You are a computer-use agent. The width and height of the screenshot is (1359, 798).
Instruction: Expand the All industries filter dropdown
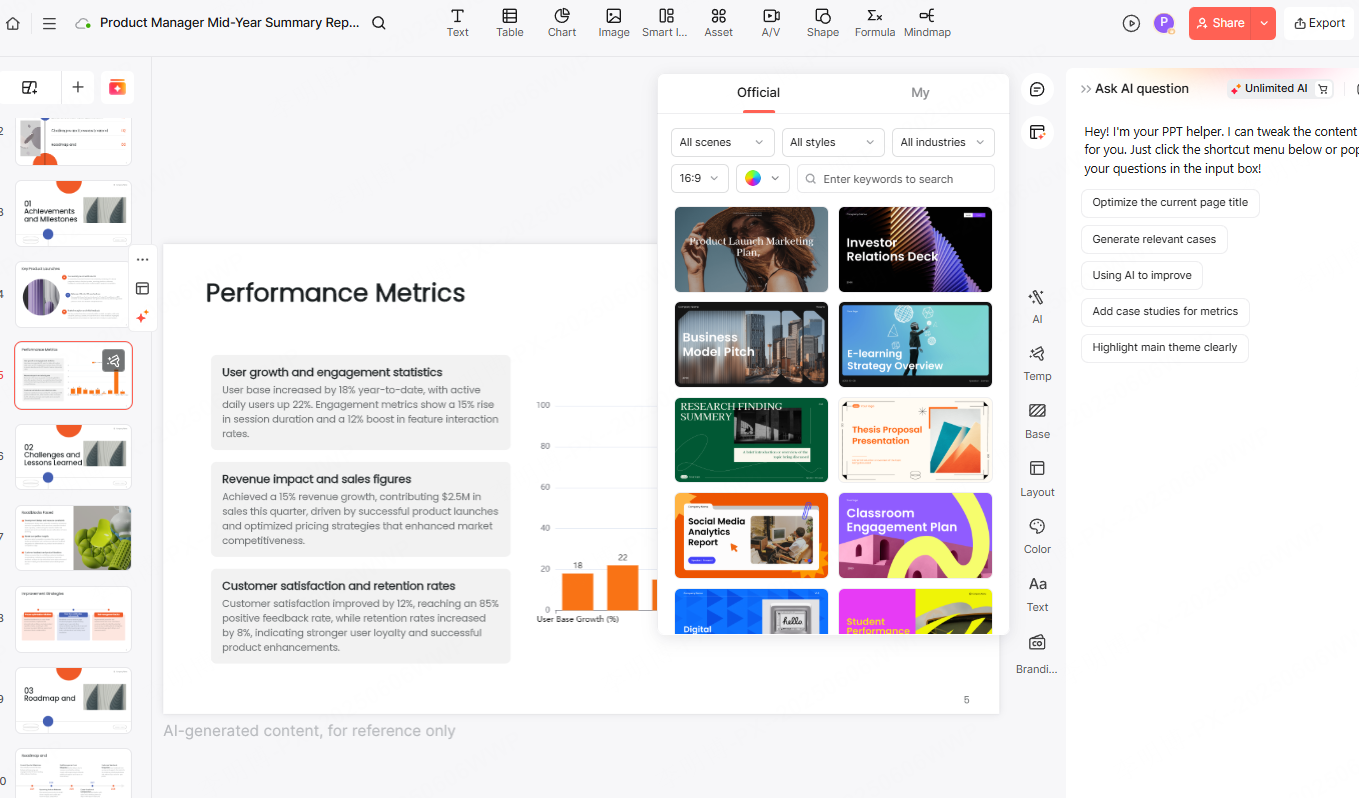[x=942, y=142]
